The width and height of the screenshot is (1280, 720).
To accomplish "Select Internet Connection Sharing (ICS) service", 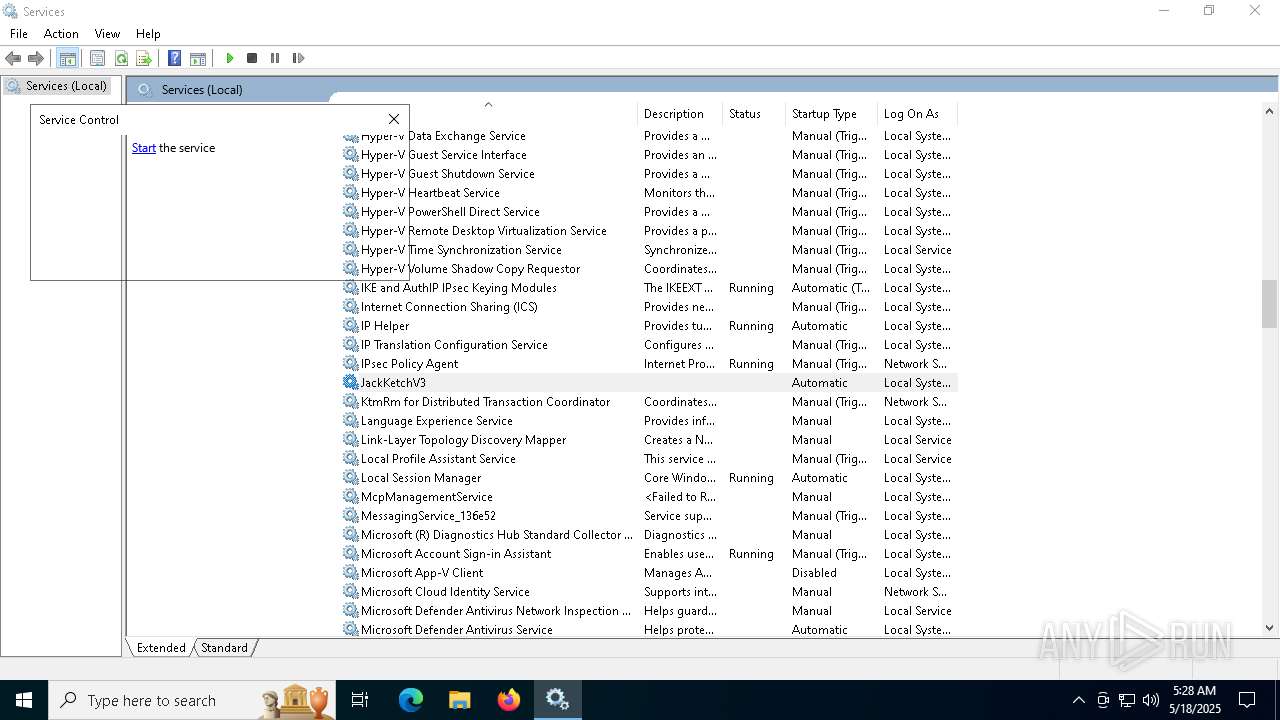I will (449, 307).
